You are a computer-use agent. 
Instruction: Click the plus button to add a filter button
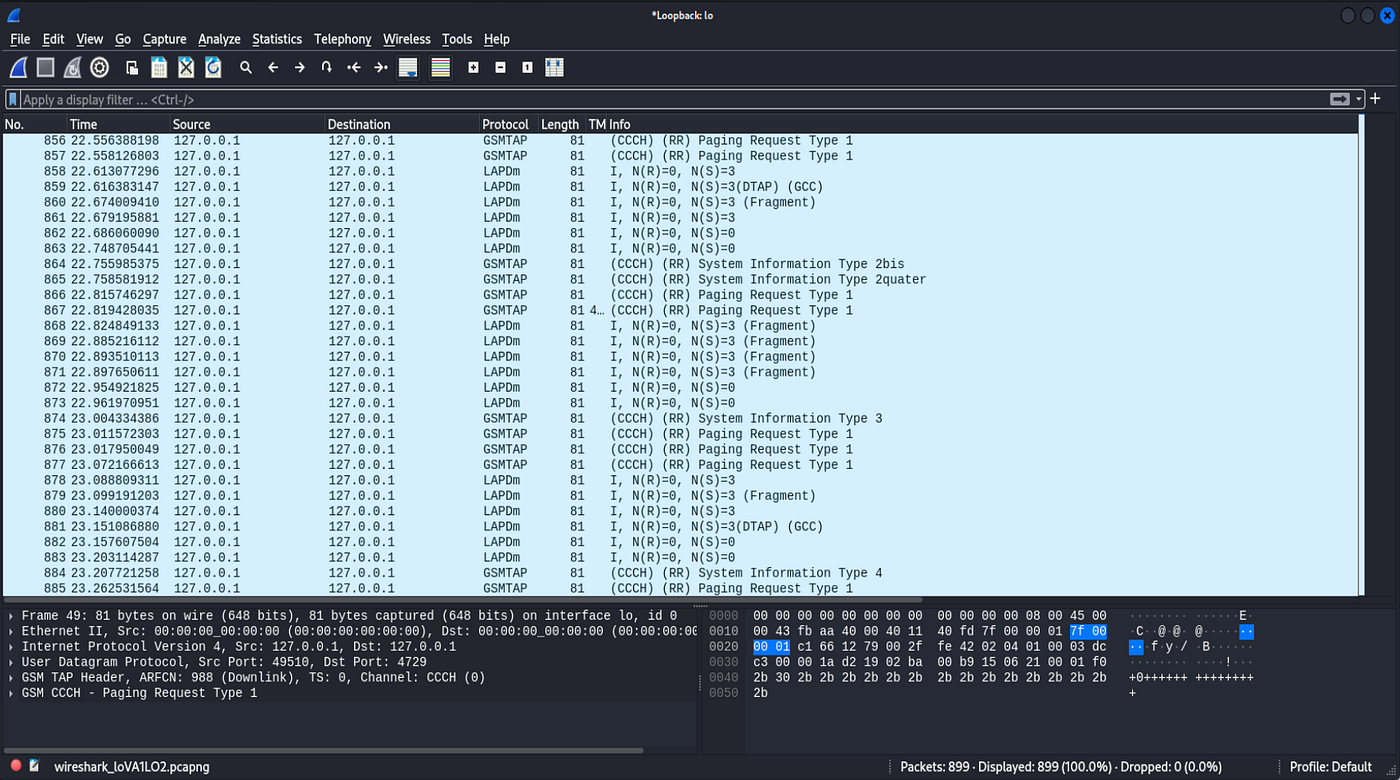1375,99
